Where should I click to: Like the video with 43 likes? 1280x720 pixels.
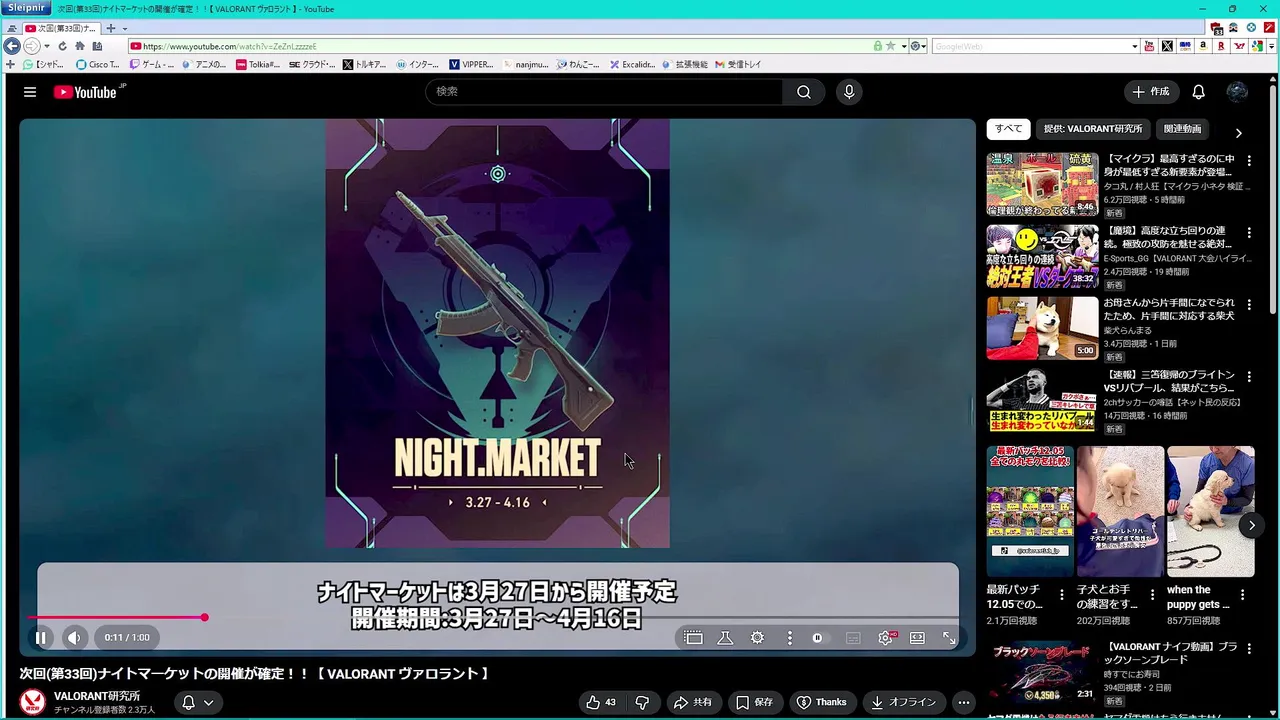tap(601, 702)
